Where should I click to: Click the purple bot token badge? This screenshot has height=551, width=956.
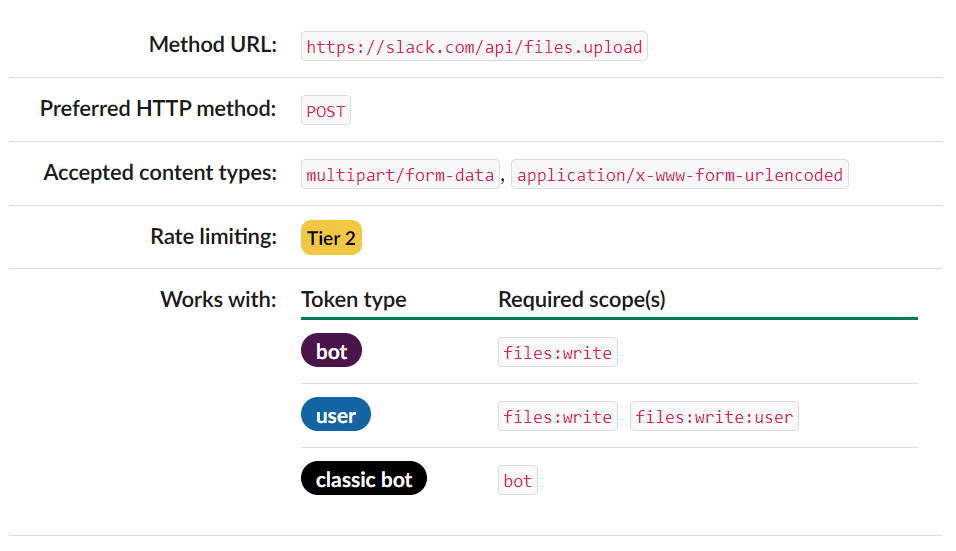tap(331, 350)
